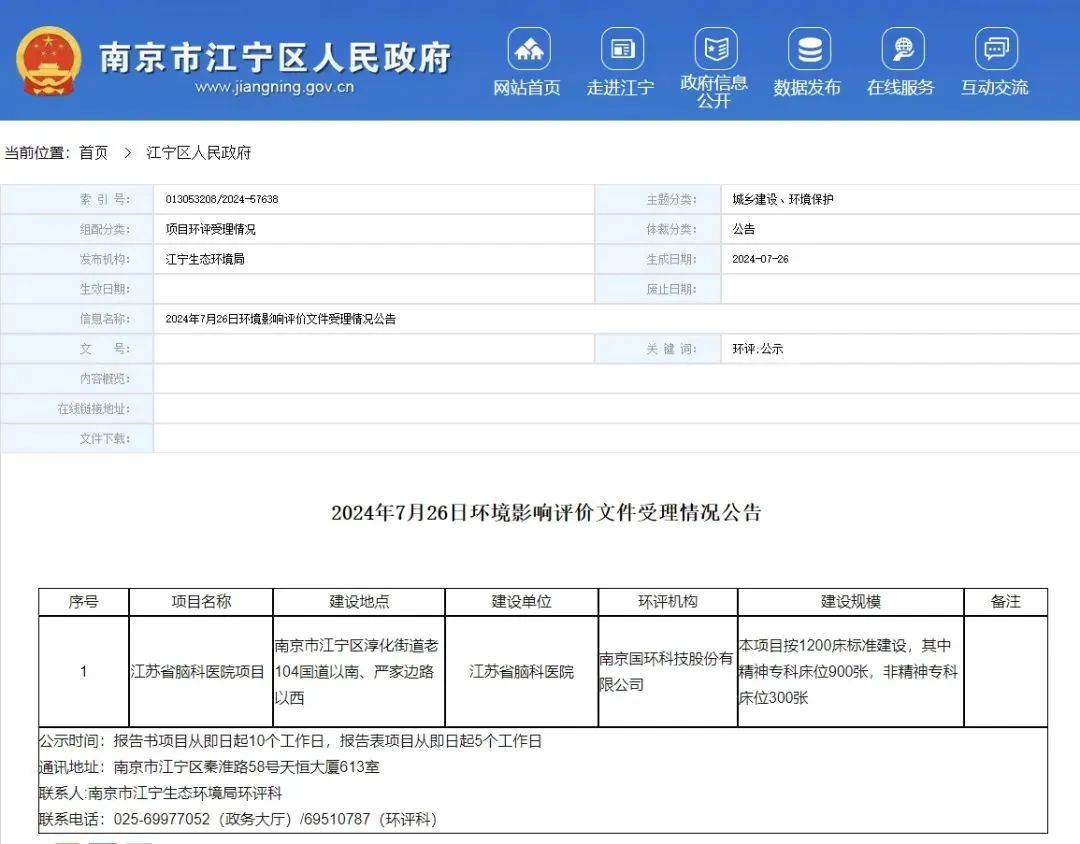Click the 索引号 field label

(x=105, y=199)
